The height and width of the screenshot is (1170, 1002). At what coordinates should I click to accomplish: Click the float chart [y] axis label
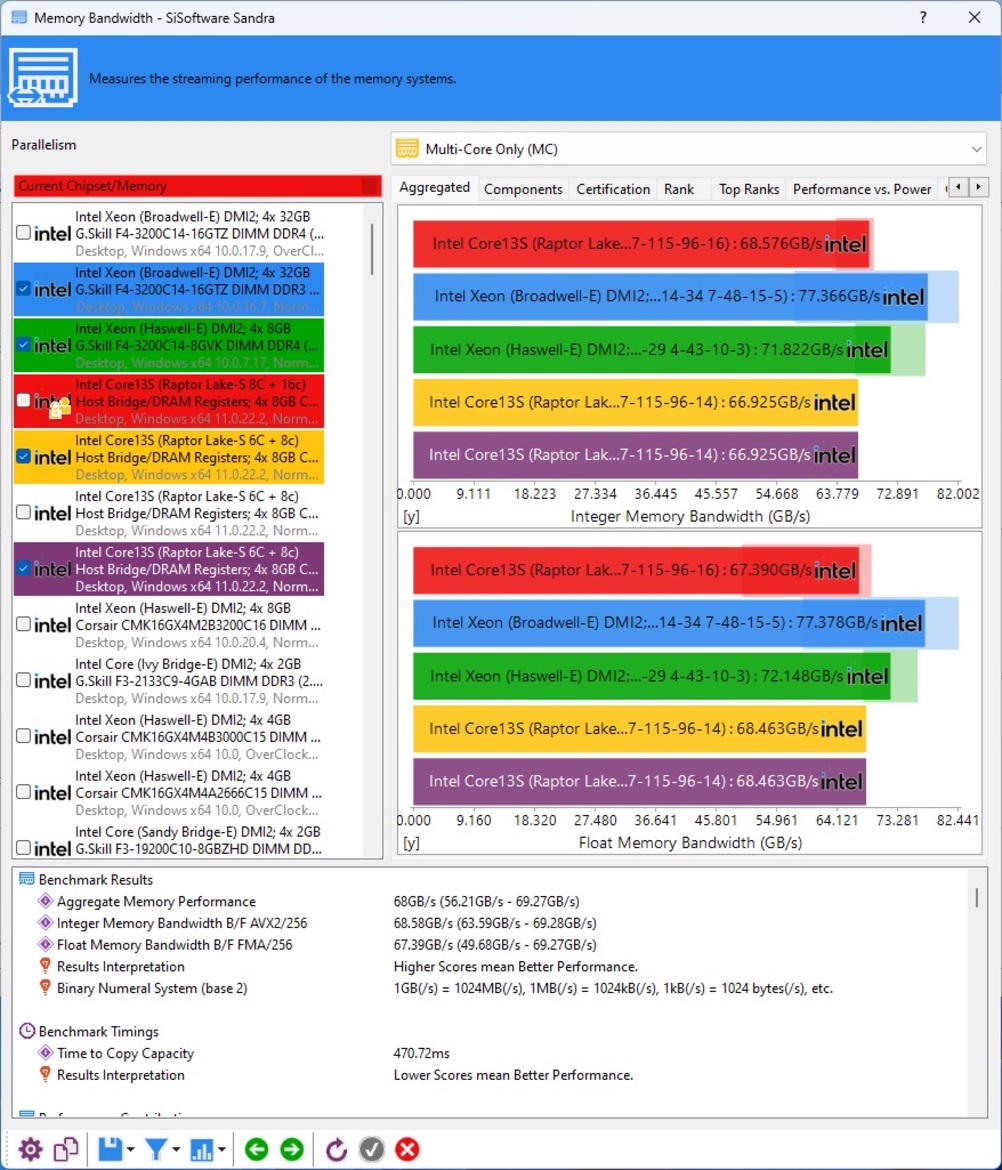[411, 843]
